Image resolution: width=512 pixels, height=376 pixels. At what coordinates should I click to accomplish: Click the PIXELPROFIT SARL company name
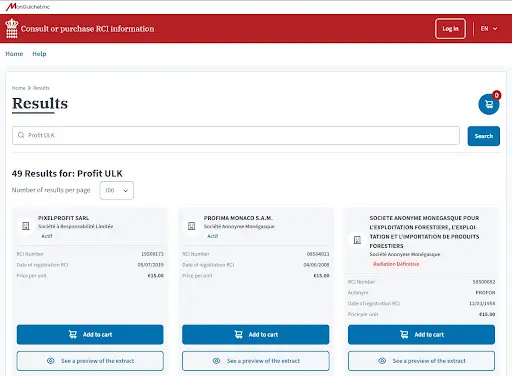pos(63,218)
